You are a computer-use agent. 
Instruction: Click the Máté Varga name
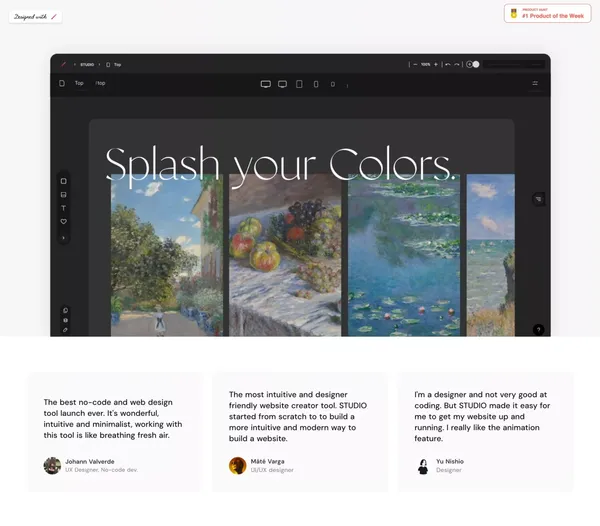(267, 461)
